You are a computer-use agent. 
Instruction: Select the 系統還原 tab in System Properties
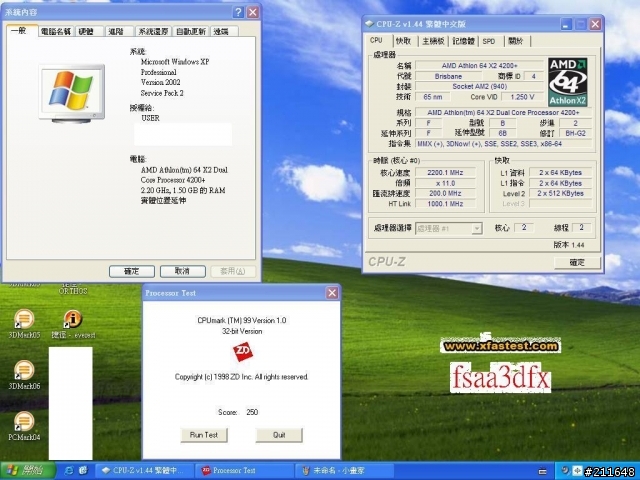coord(153,31)
